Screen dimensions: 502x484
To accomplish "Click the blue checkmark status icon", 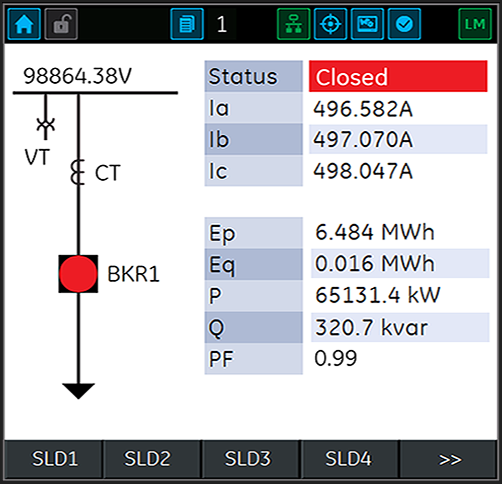I will tap(404, 24).
